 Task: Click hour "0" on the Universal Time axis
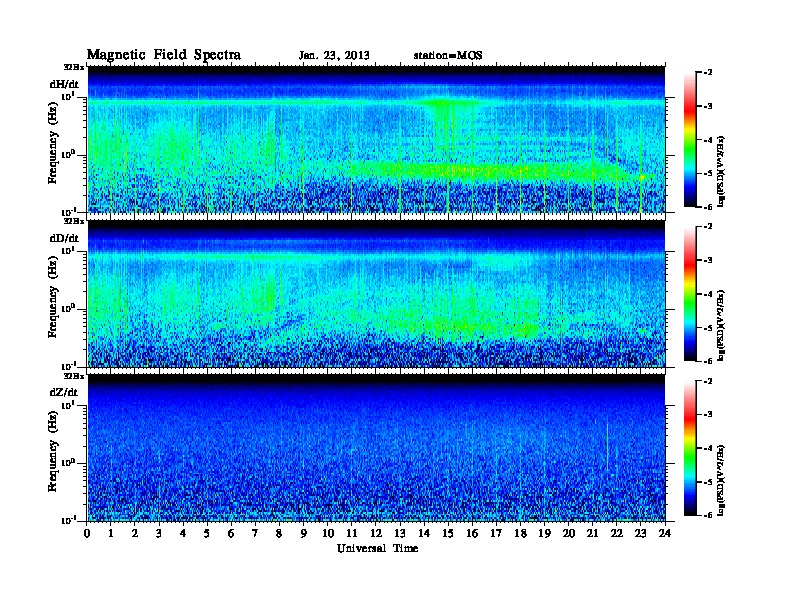pyautogui.click(x=87, y=533)
